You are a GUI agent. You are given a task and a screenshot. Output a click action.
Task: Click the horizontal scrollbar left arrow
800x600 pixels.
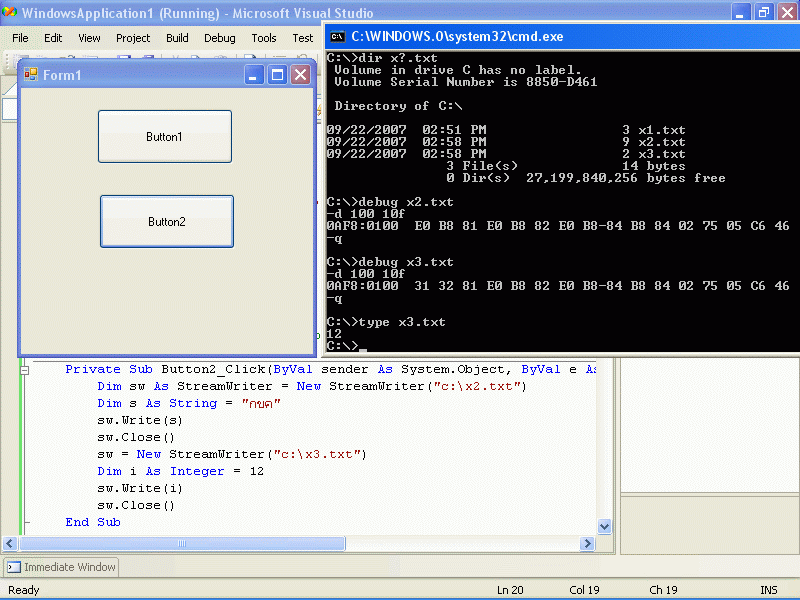[x=11, y=543]
